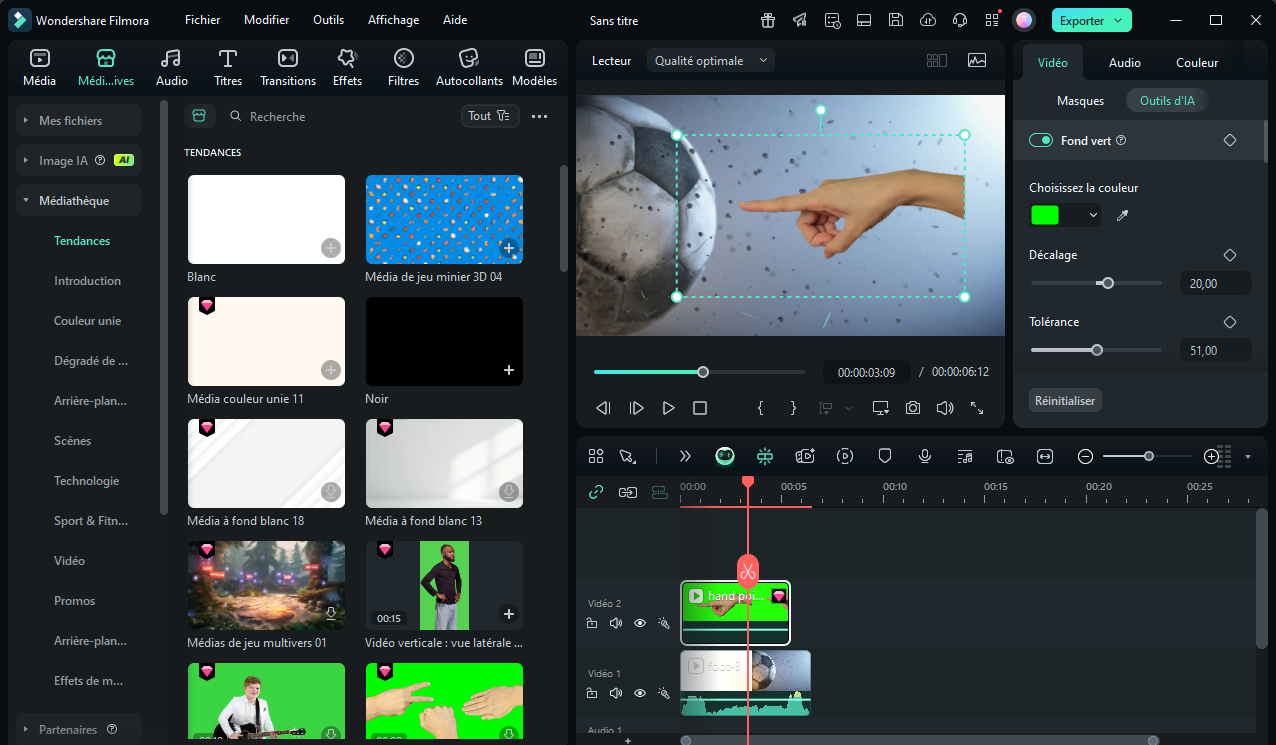Click the music note audio icon in timeline toolbar

tap(965, 456)
